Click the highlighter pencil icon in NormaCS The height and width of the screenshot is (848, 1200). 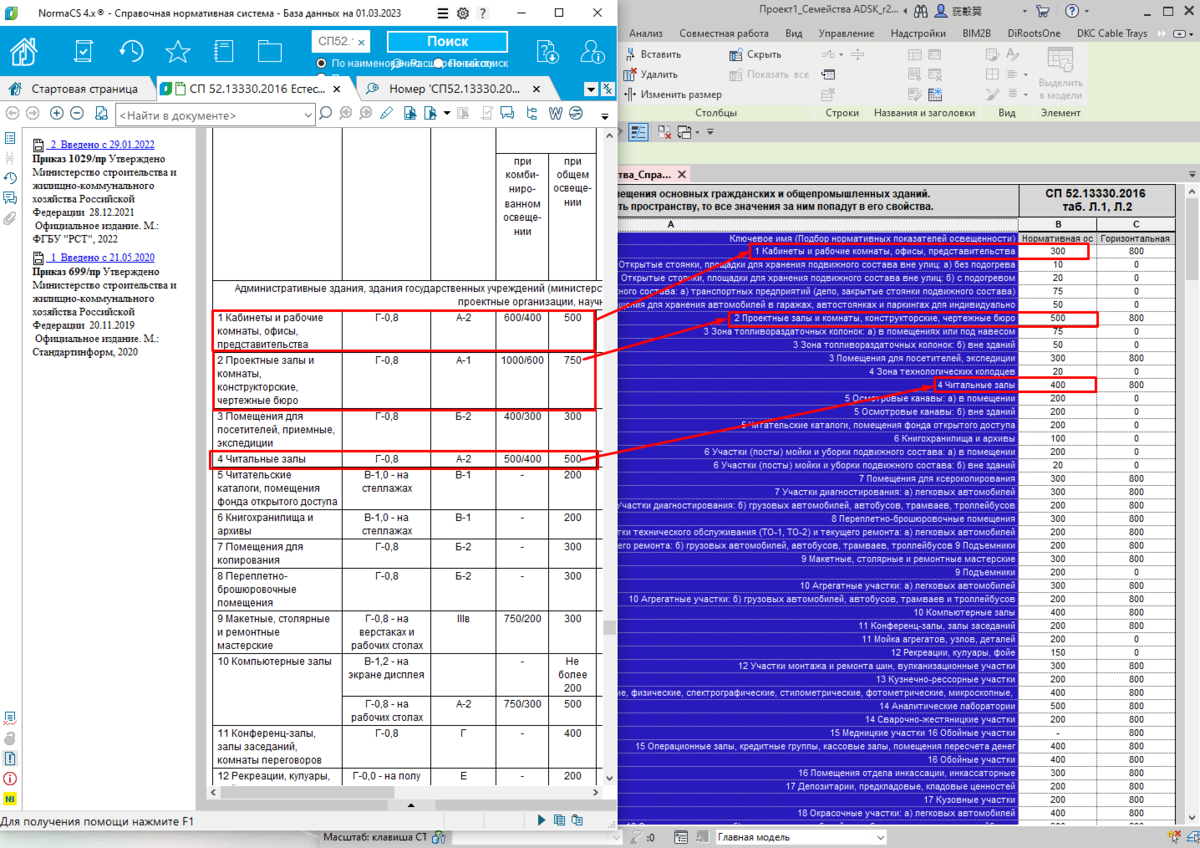[387, 113]
